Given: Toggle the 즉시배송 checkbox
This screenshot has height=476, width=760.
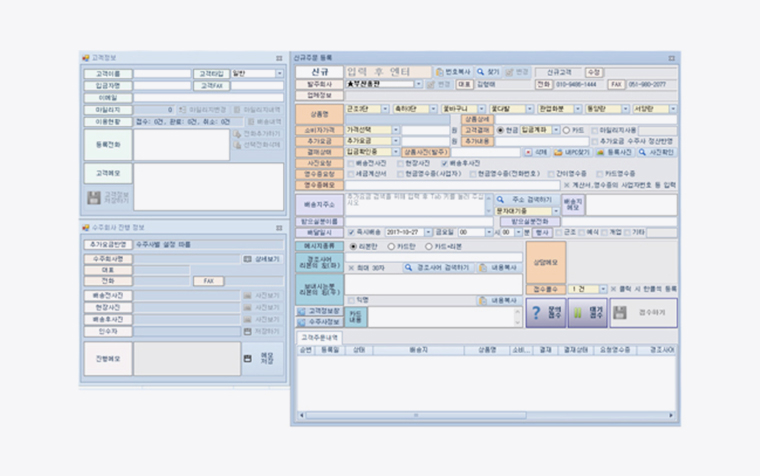Looking at the screenshot, I should click(350, 232).
